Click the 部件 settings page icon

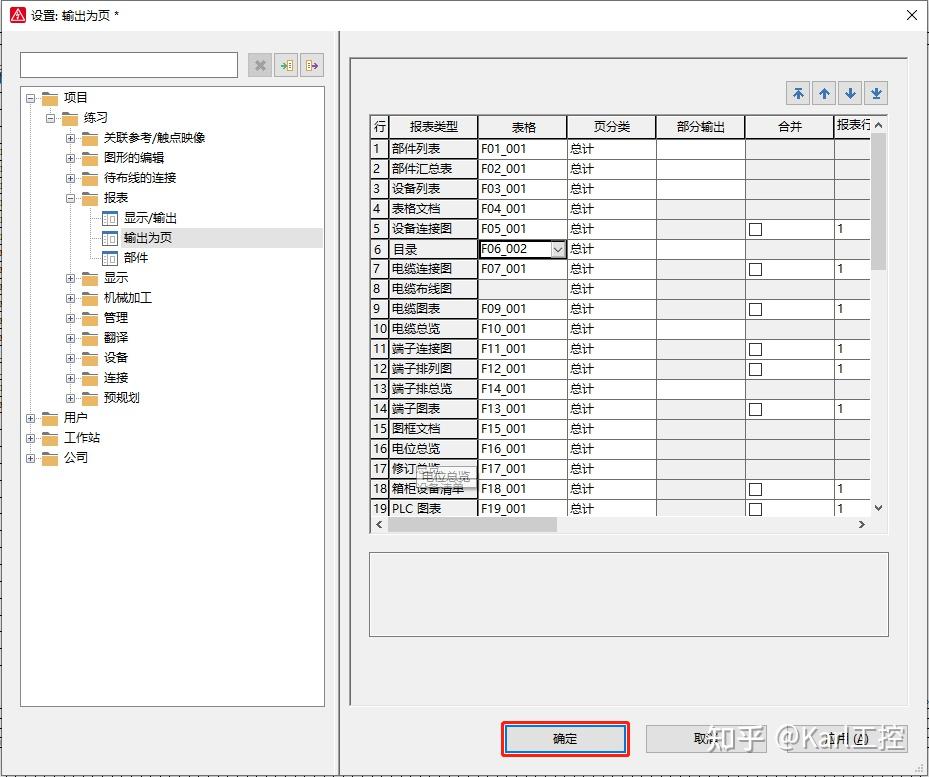[x=110, y=258]
